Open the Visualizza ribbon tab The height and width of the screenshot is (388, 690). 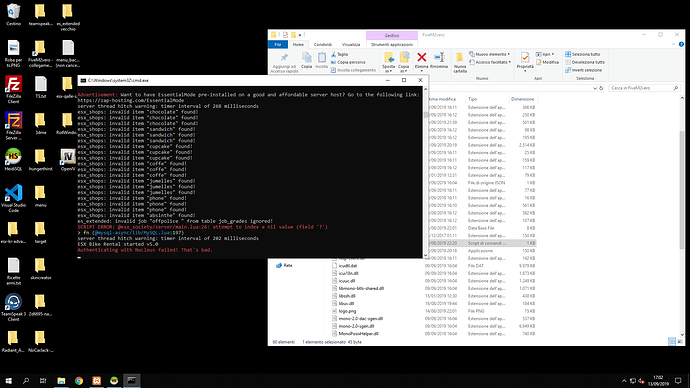pyautogui.click(x=351, y=44)
